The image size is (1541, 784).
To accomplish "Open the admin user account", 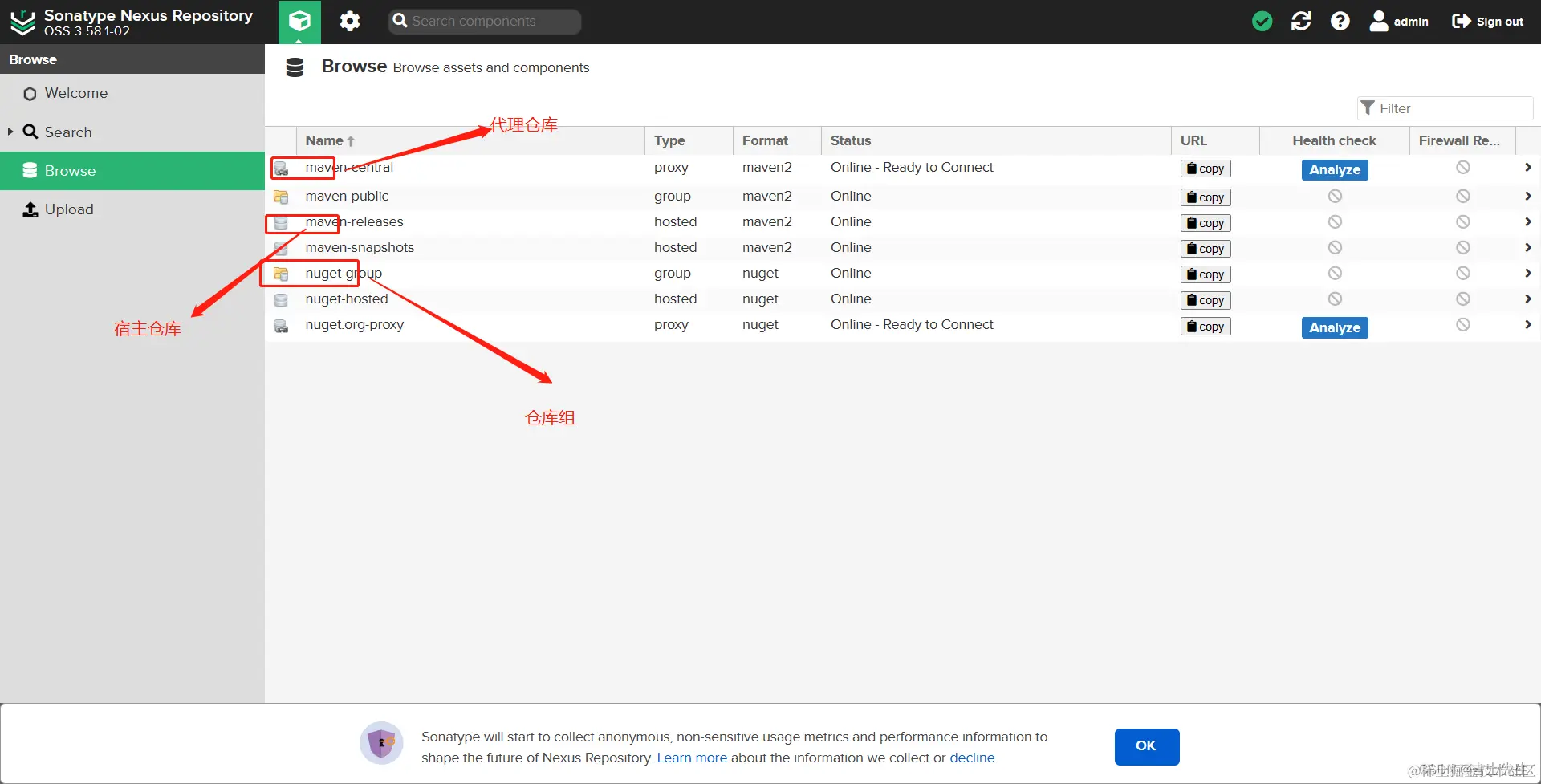I will [1399, 22].
